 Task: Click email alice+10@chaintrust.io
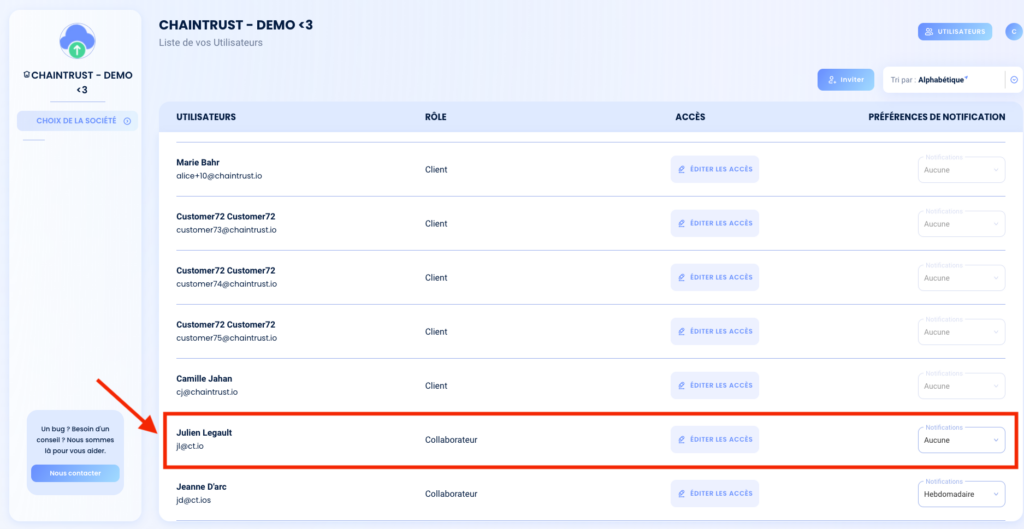tap(219, 176)
